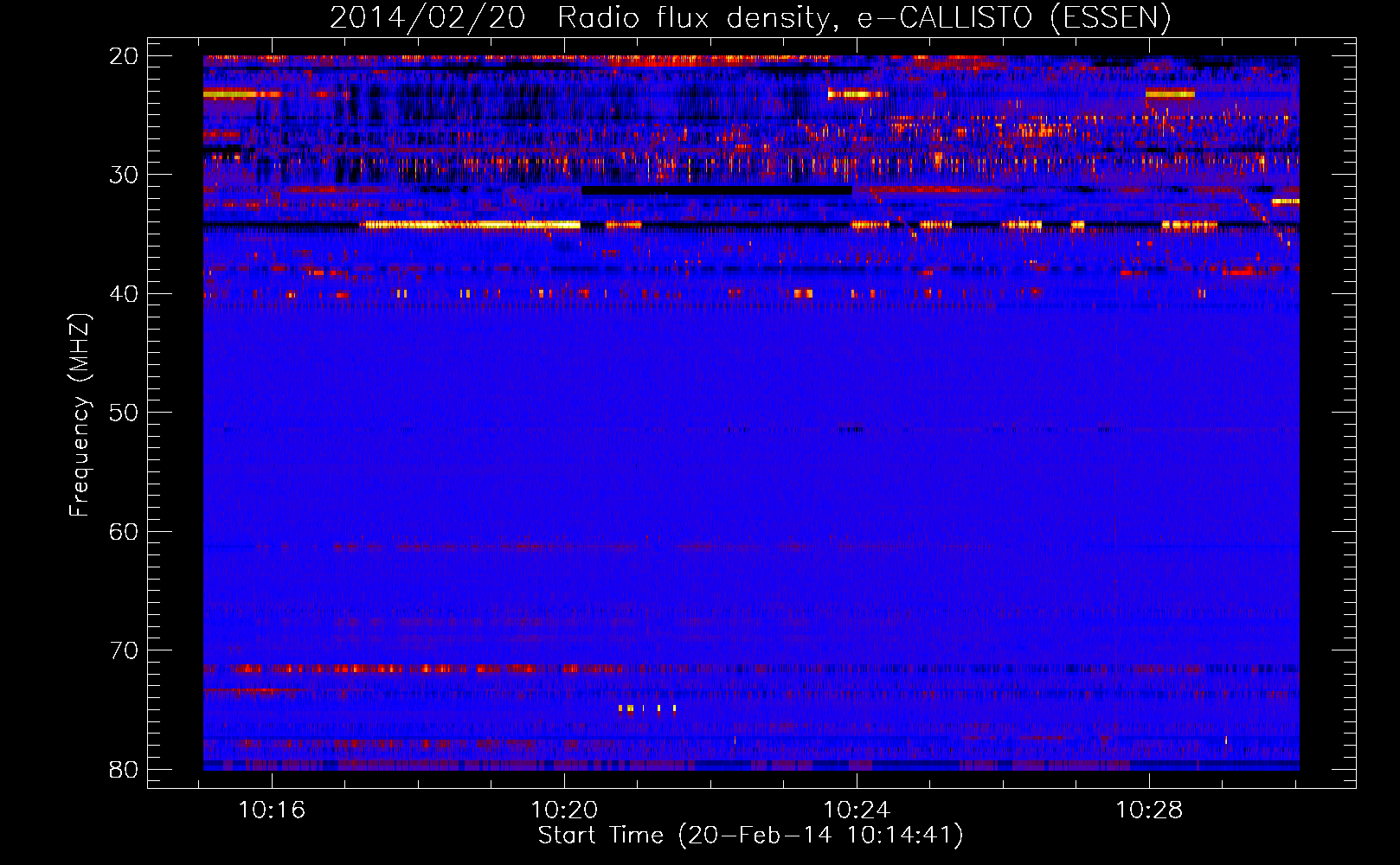Click the '50' frequency tick label
The image size is (1400, 865).
click(124, 413)
